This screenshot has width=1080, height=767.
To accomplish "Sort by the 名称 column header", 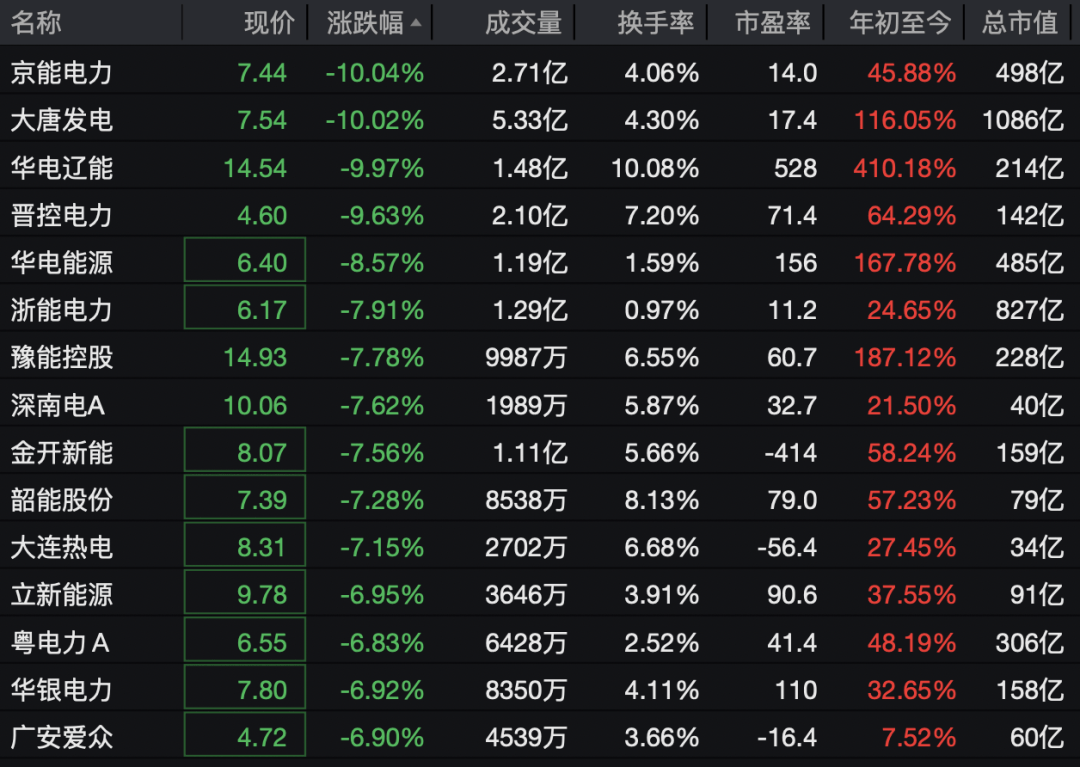I will tap(36, 23).
